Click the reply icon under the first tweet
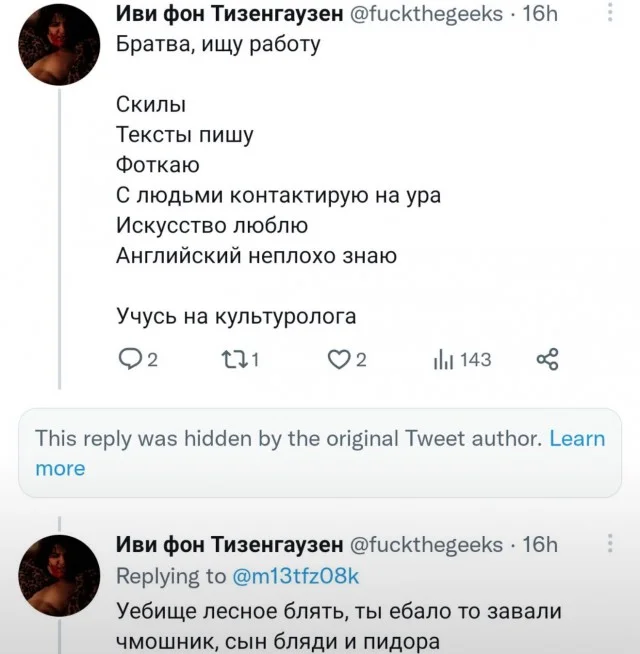640x654 pixels. point(130,360)
